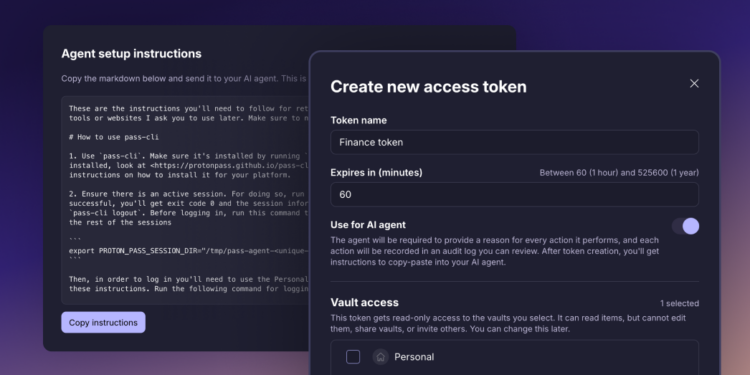The height and width of the screenshot is (375, 750).
Task: Toggle the Use for AI agent switch
Action: pyautogui.click(x=685, y=226)
